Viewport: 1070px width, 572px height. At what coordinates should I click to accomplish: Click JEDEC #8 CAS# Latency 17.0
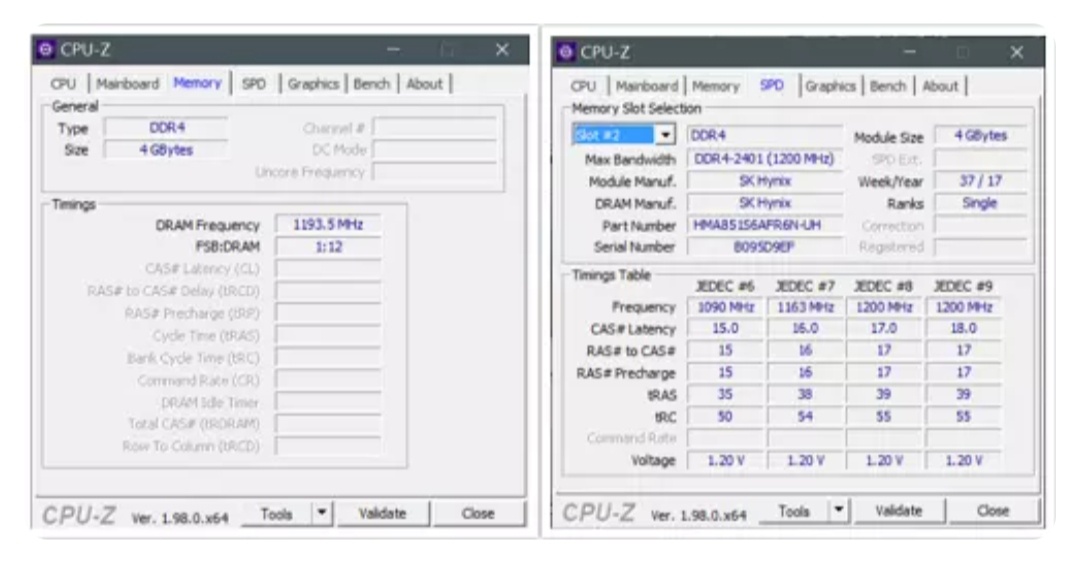pyautogui.click(x=884, y=328)
